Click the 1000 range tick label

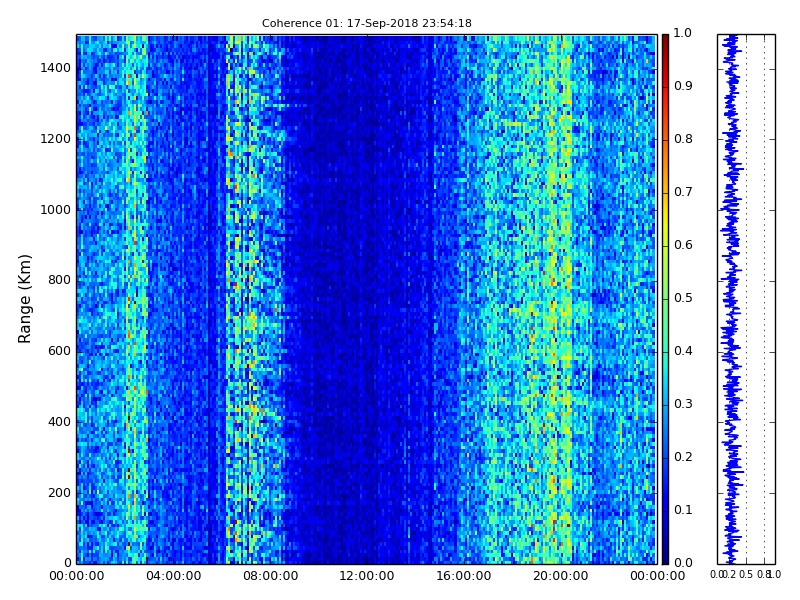tap(55, 210)
